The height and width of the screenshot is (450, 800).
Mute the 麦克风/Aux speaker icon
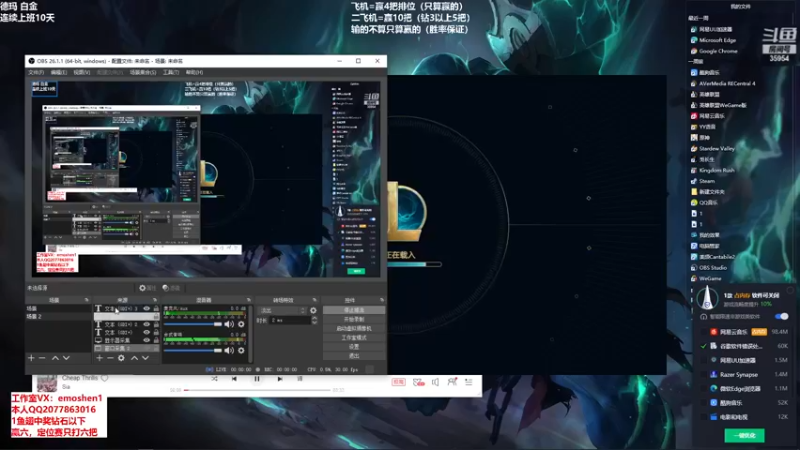point(229,324)
